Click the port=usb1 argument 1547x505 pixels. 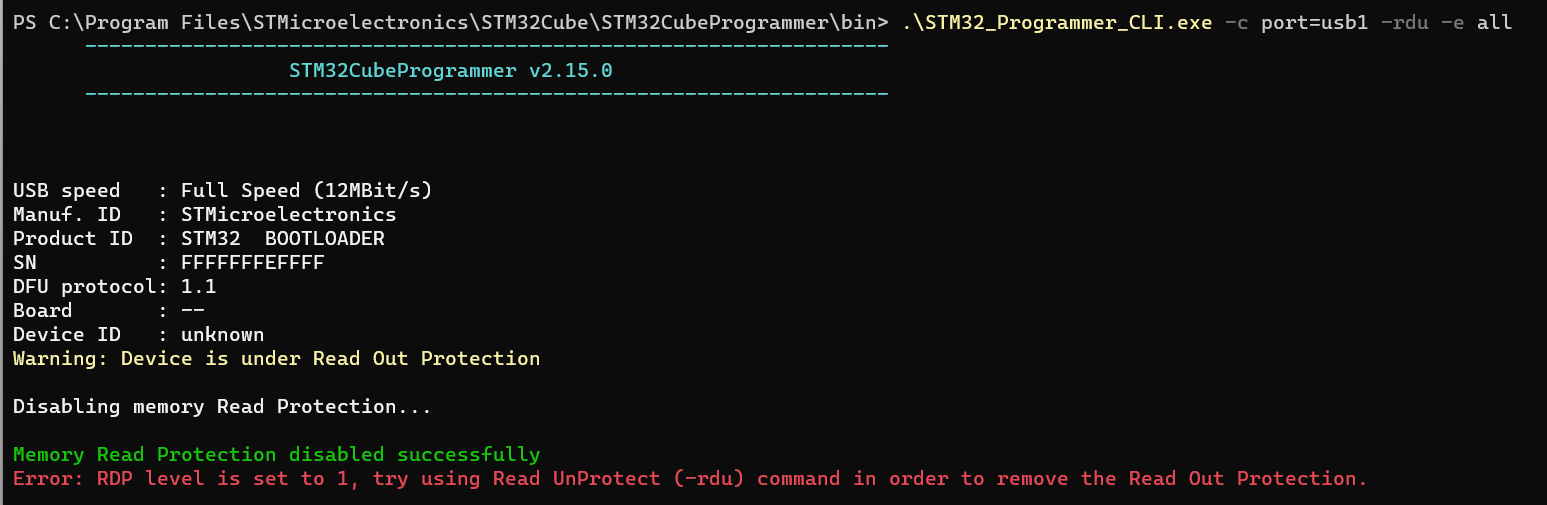1314,22
